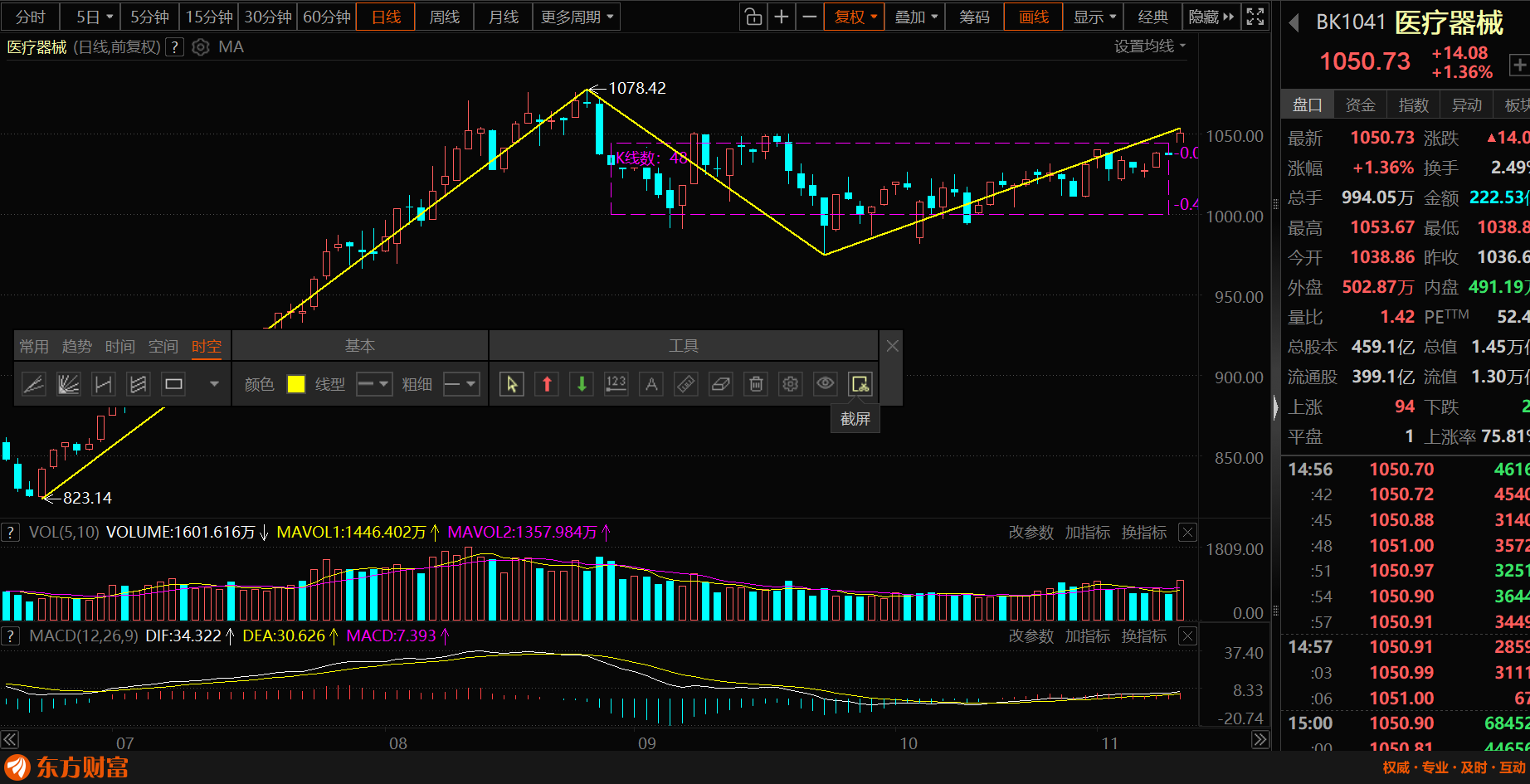Close the drawing tools panel
This screenshot has height=784, width=1530.
coord(892,346)
